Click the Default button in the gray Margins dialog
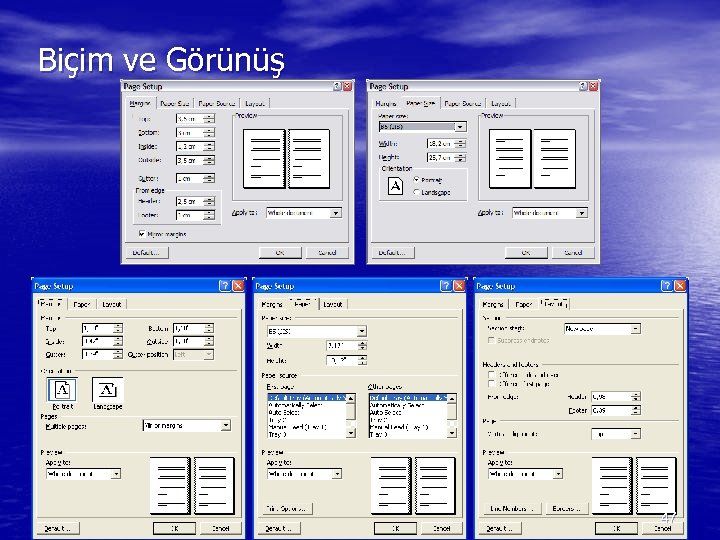 (146, 253)
